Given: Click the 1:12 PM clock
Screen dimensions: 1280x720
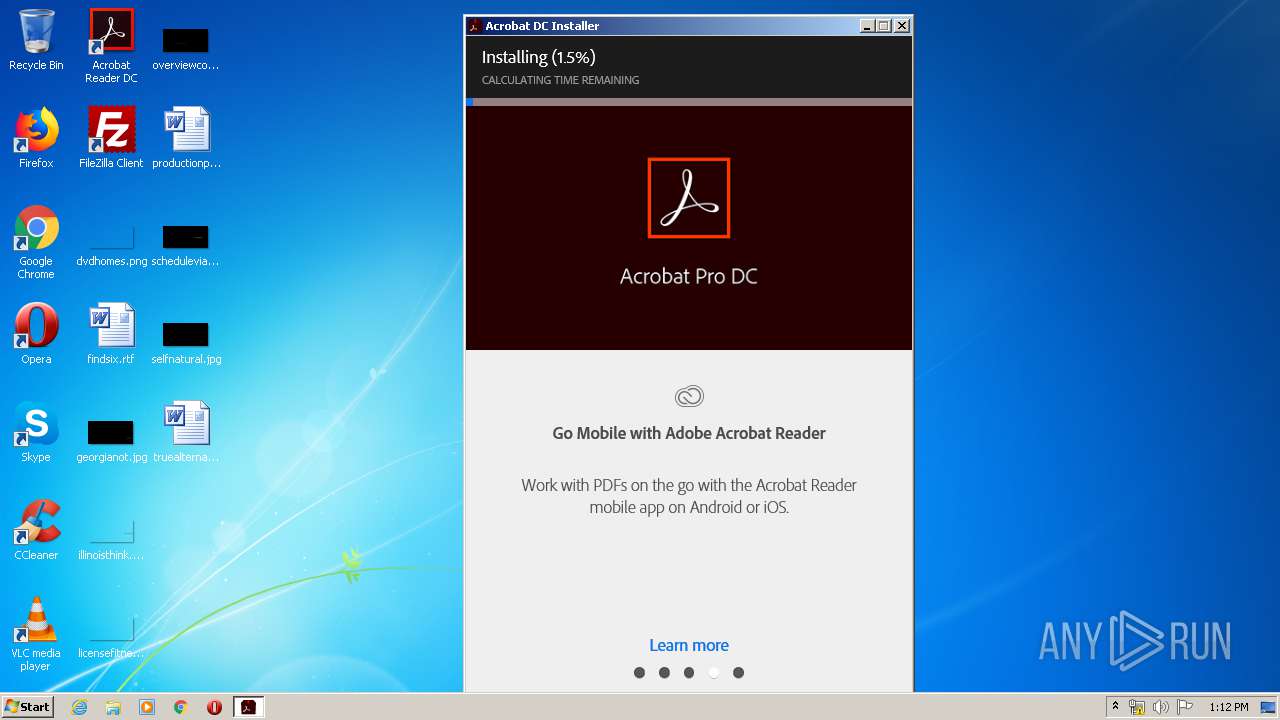Looking at the screenshot, I should (x=1228, y=707).
